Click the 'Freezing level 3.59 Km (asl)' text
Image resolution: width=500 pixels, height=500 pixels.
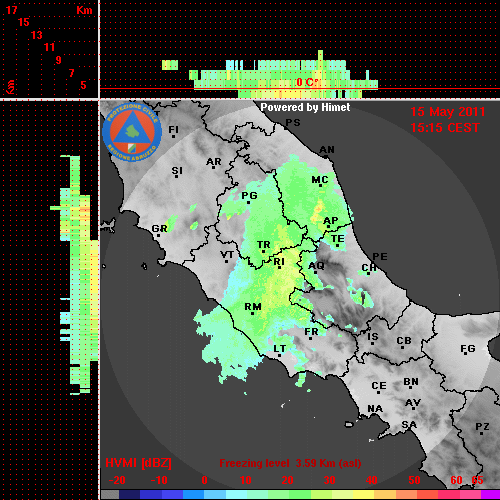point(290,463)
